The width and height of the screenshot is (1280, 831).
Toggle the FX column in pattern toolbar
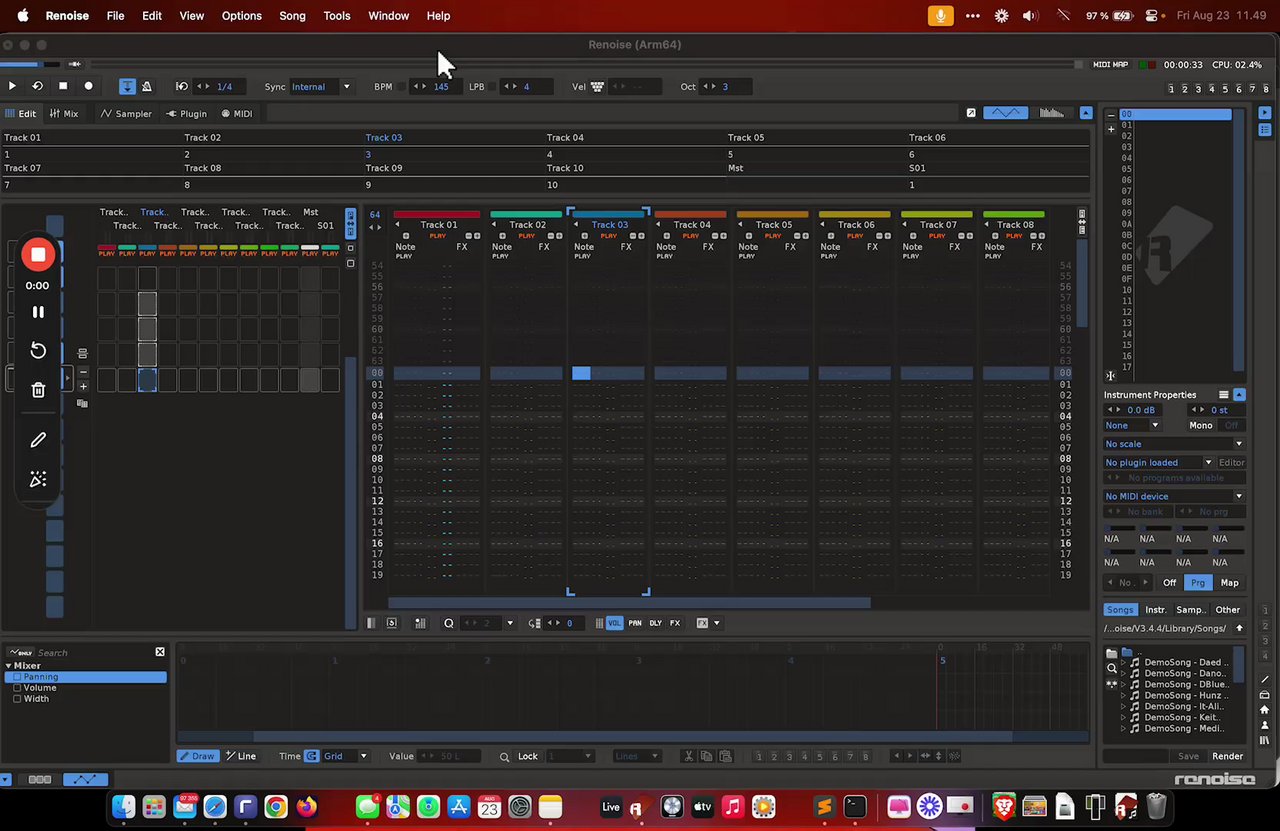coord(675,623)
